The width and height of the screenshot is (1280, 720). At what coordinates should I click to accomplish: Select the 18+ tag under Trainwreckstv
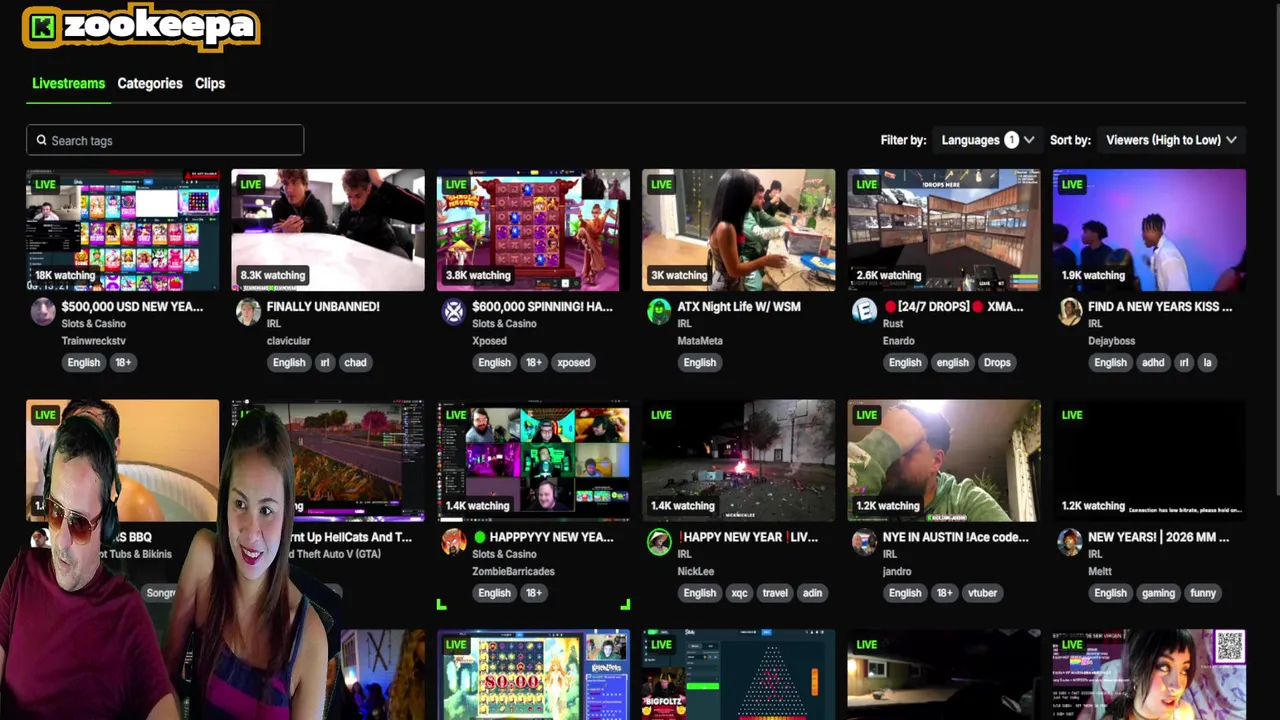(123, 362)
